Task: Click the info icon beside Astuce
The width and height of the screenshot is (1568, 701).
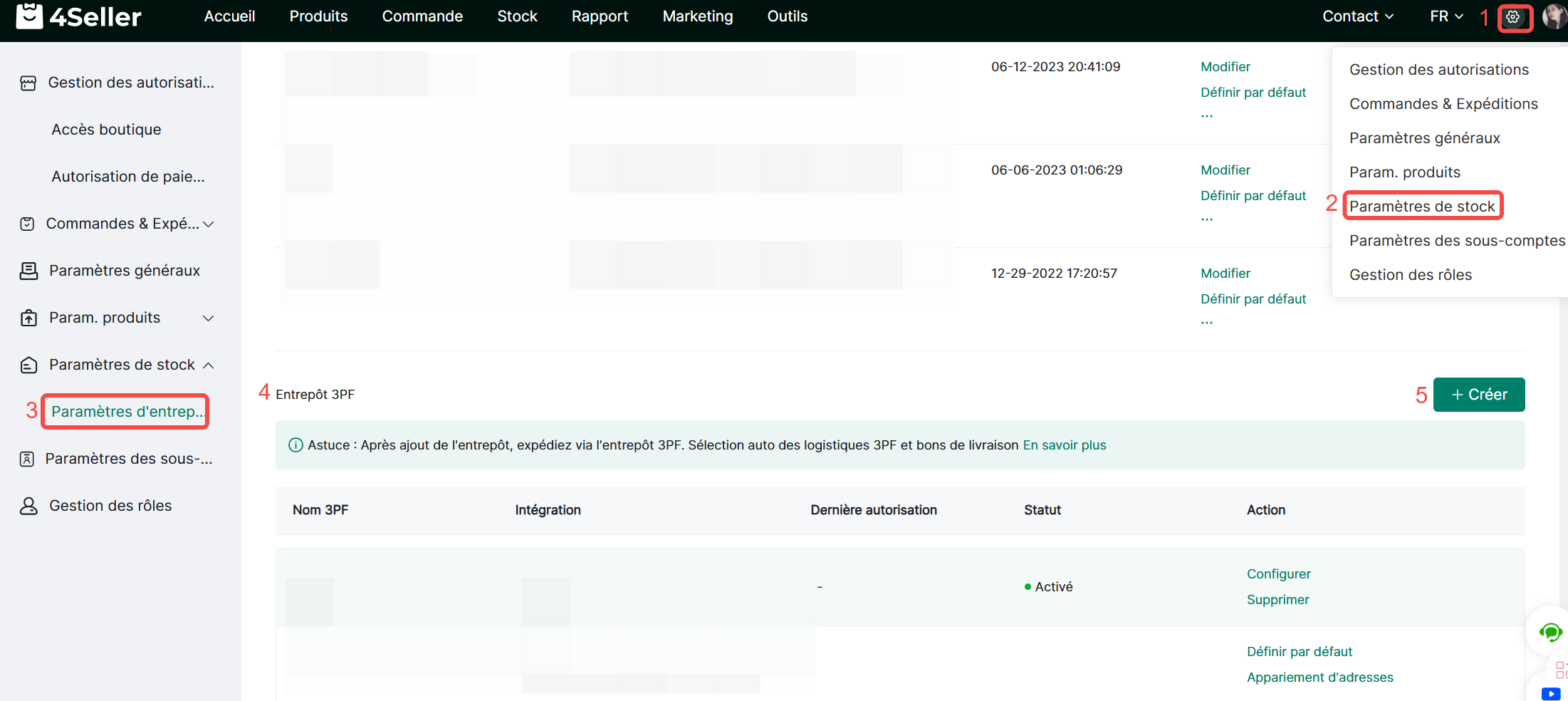Action: coord(296,445)
